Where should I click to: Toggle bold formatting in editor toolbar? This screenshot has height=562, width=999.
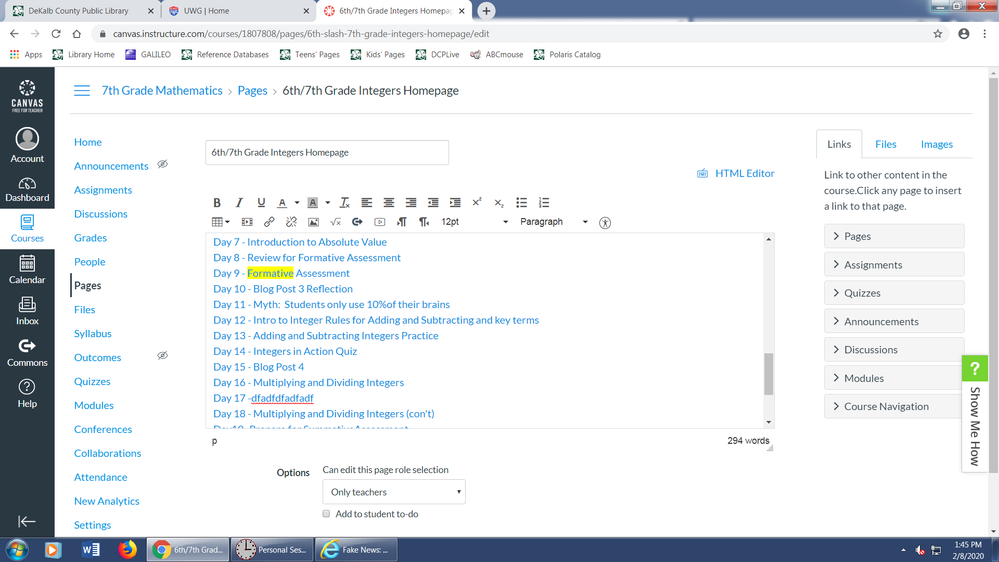tap(217, 203)
